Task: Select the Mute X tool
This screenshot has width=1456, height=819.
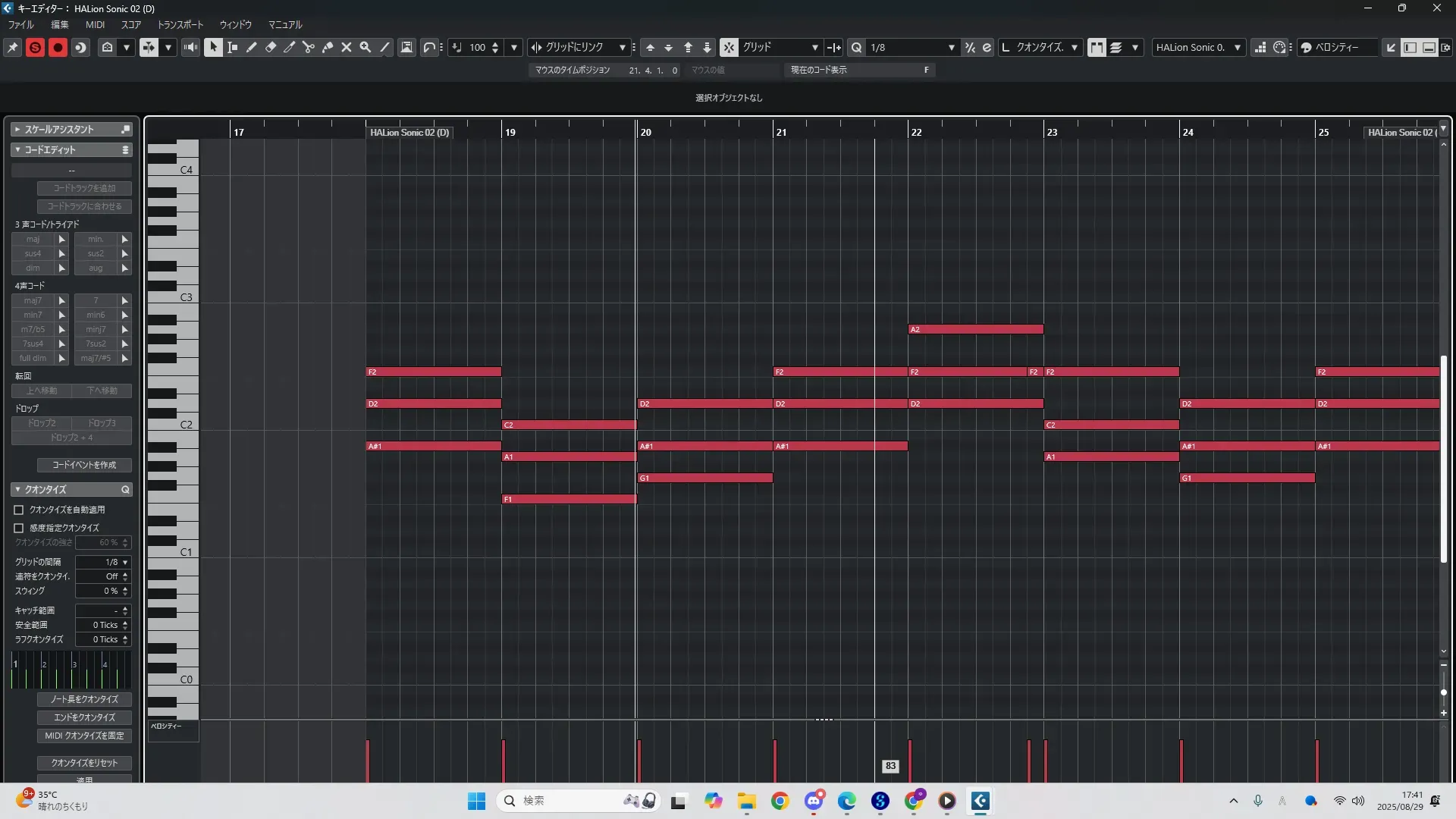Action: [347, 47]
